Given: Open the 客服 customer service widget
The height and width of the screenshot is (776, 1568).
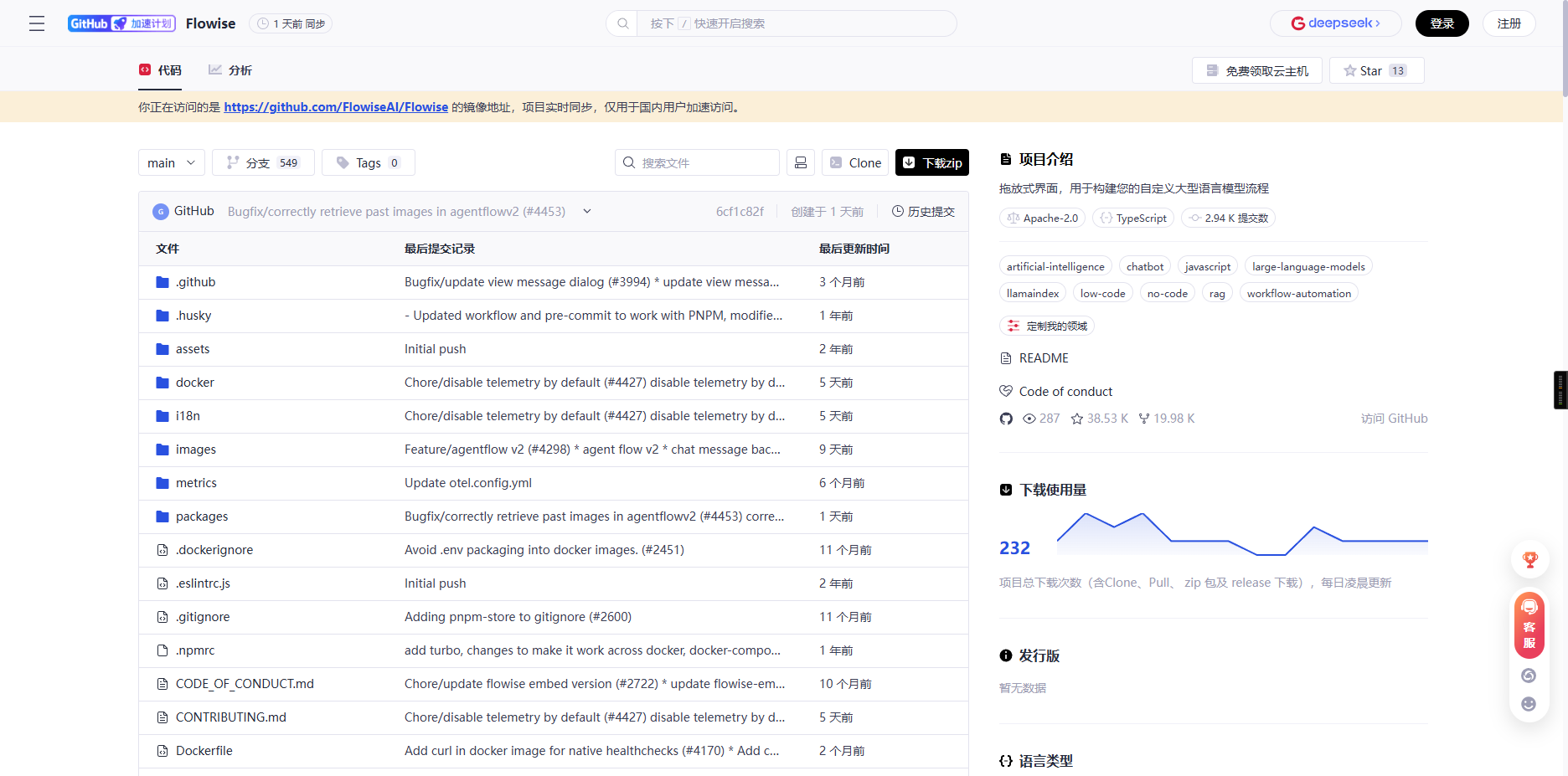Looking at the screenshot, I should coord(1529,624).
